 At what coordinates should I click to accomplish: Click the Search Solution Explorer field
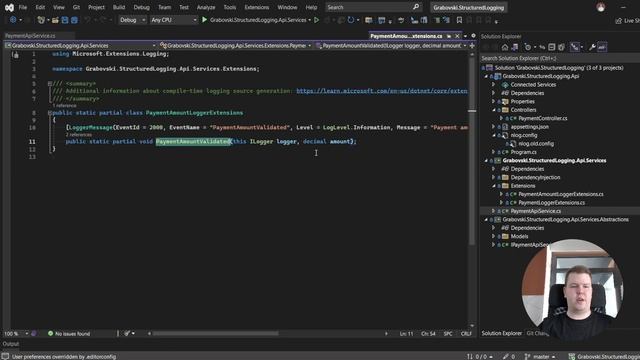point(560,58)
